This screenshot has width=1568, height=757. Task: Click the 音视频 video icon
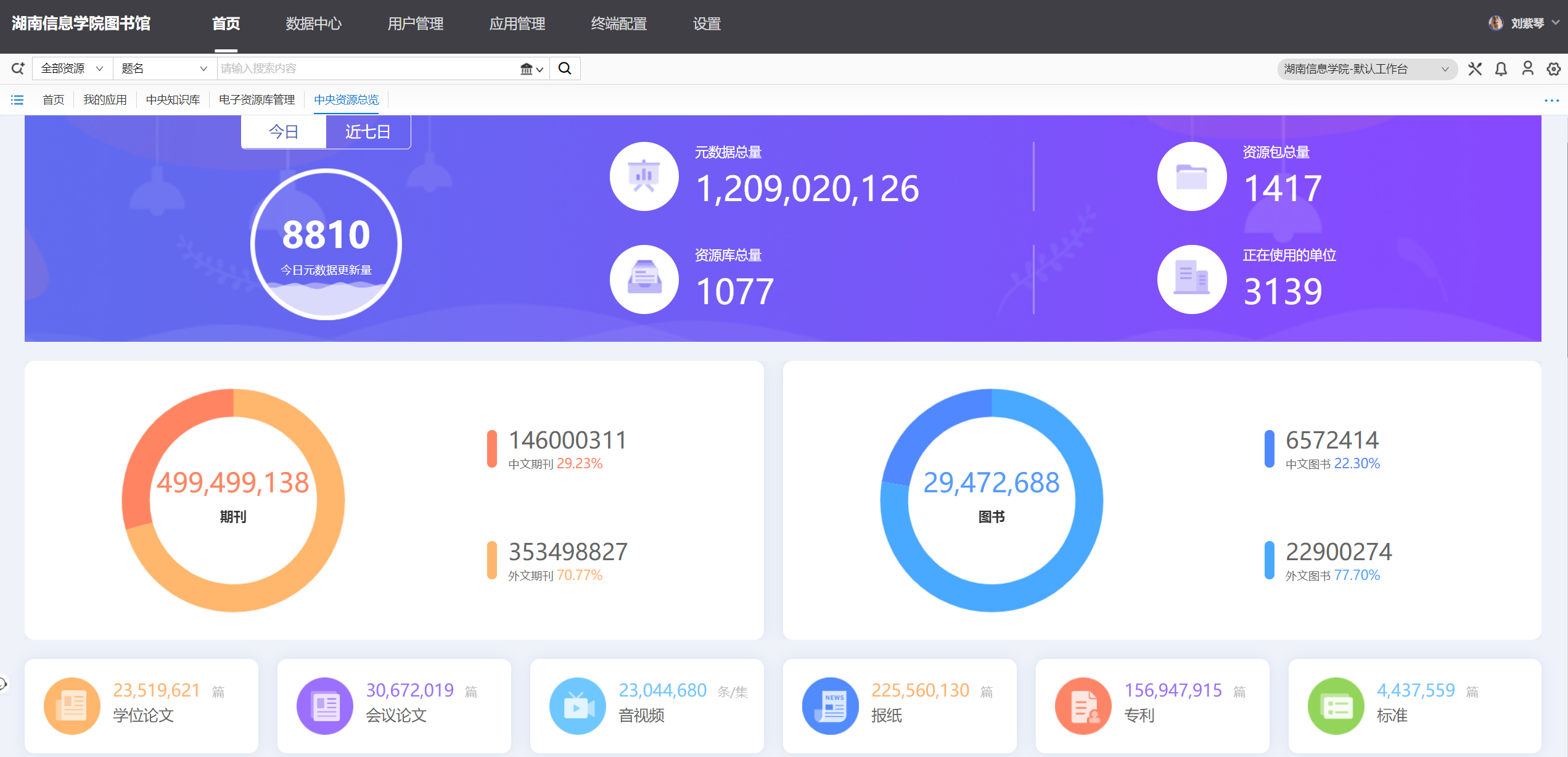pos(577,705)
